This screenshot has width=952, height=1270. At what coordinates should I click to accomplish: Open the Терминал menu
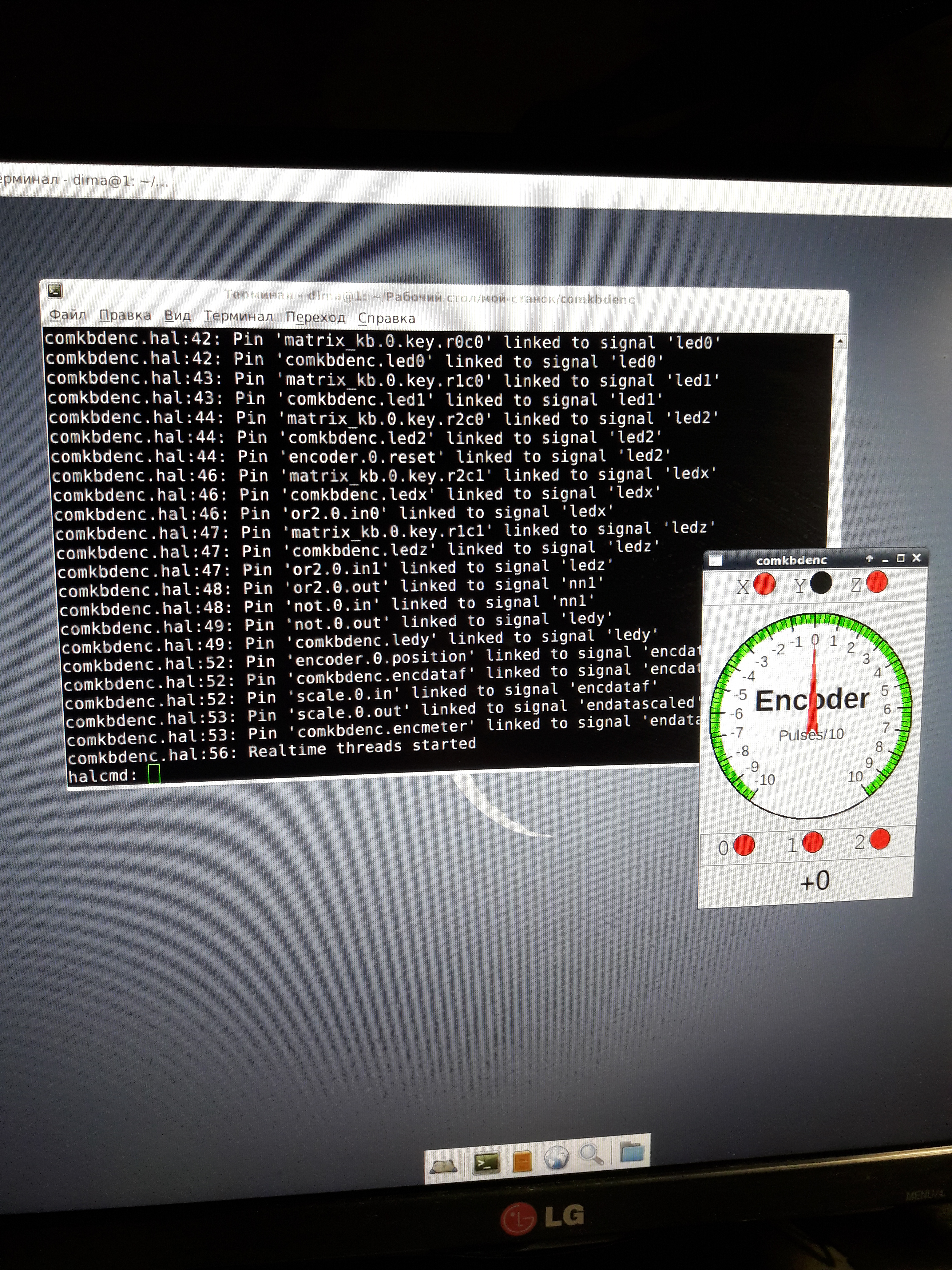click(x=238, y=316)
